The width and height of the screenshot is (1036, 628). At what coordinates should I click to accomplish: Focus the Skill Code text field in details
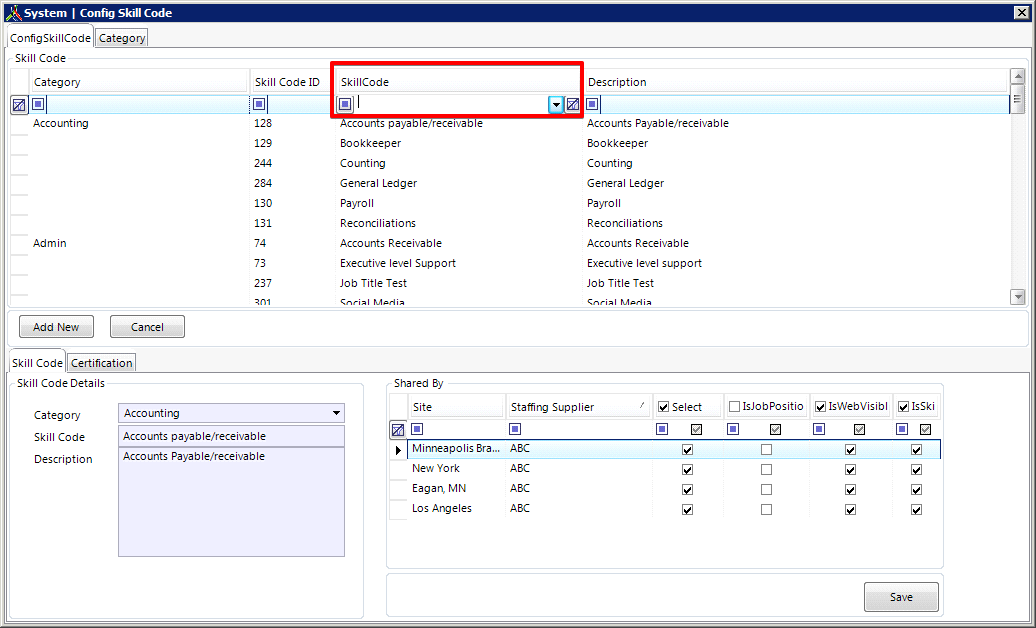tap(231, 436)
